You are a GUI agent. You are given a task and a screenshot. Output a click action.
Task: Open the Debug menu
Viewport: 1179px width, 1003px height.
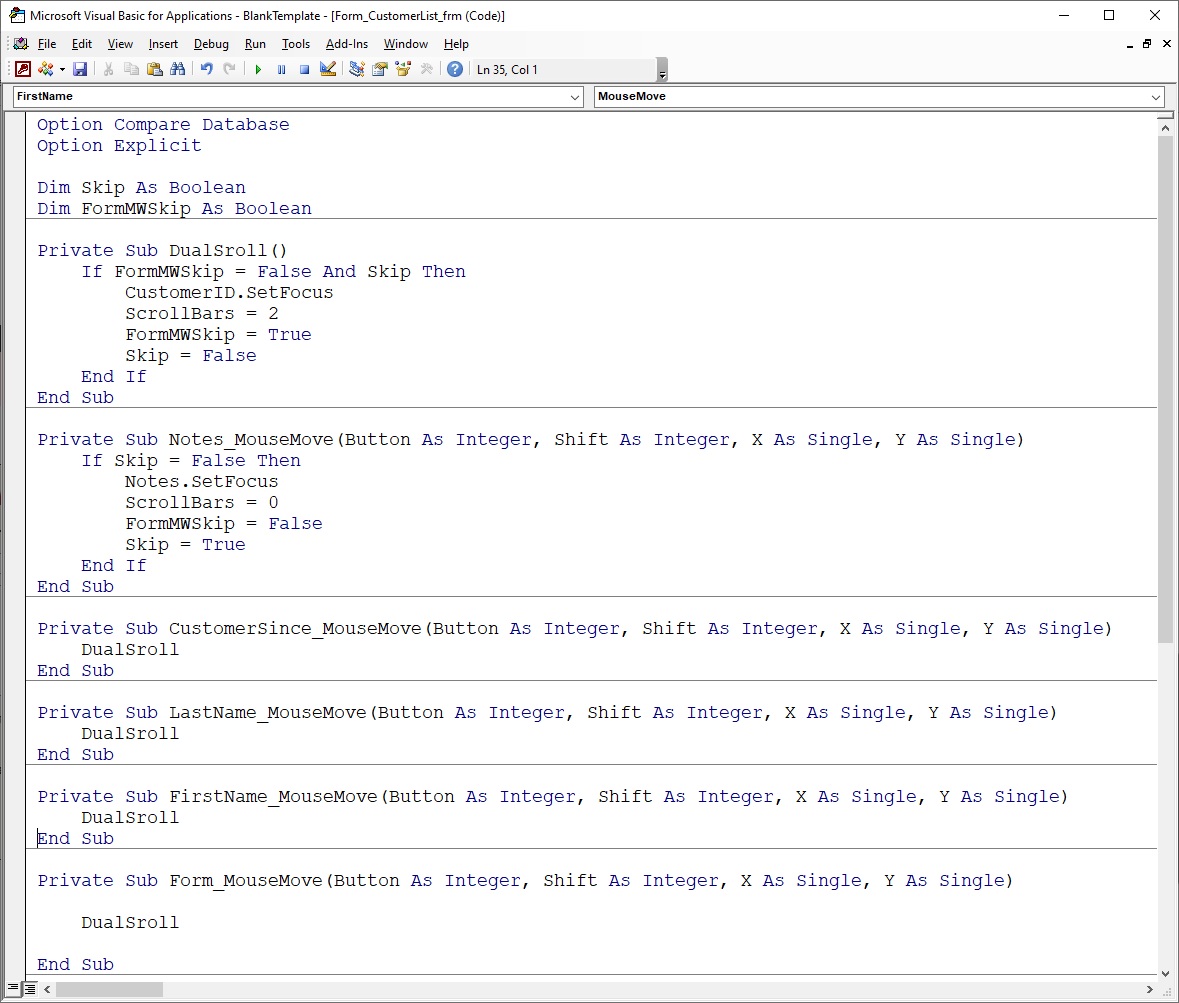pos(211,44)
